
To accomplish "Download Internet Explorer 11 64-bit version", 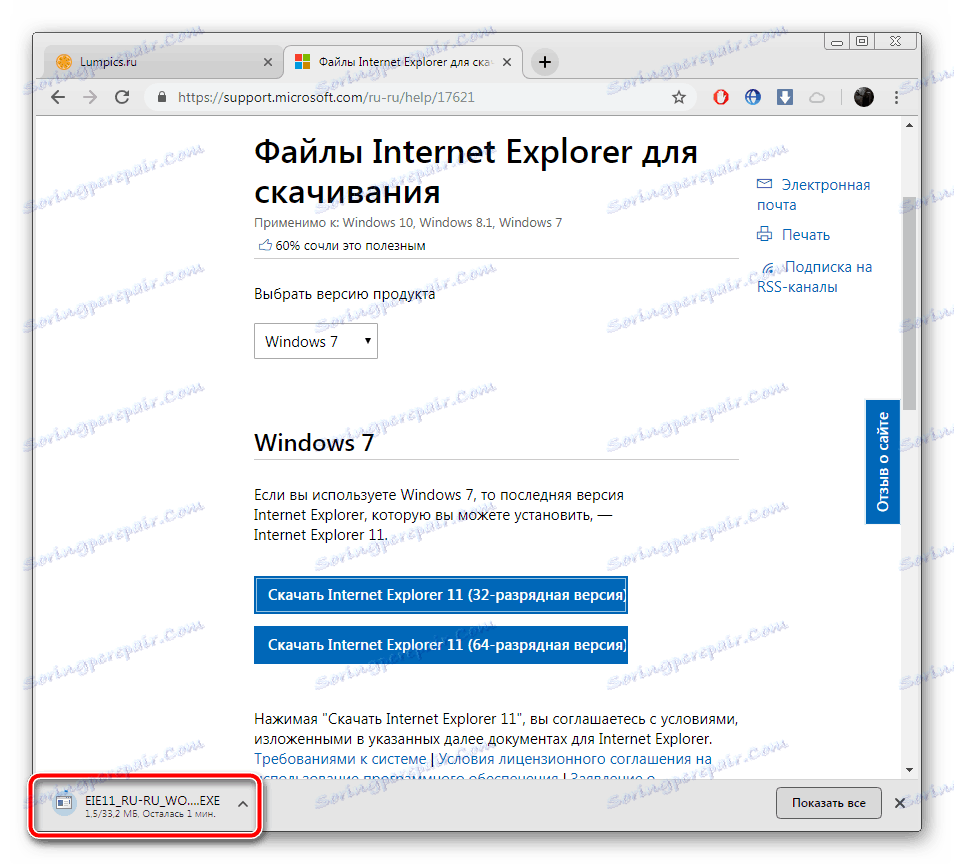I will click(x=440, y=645).
